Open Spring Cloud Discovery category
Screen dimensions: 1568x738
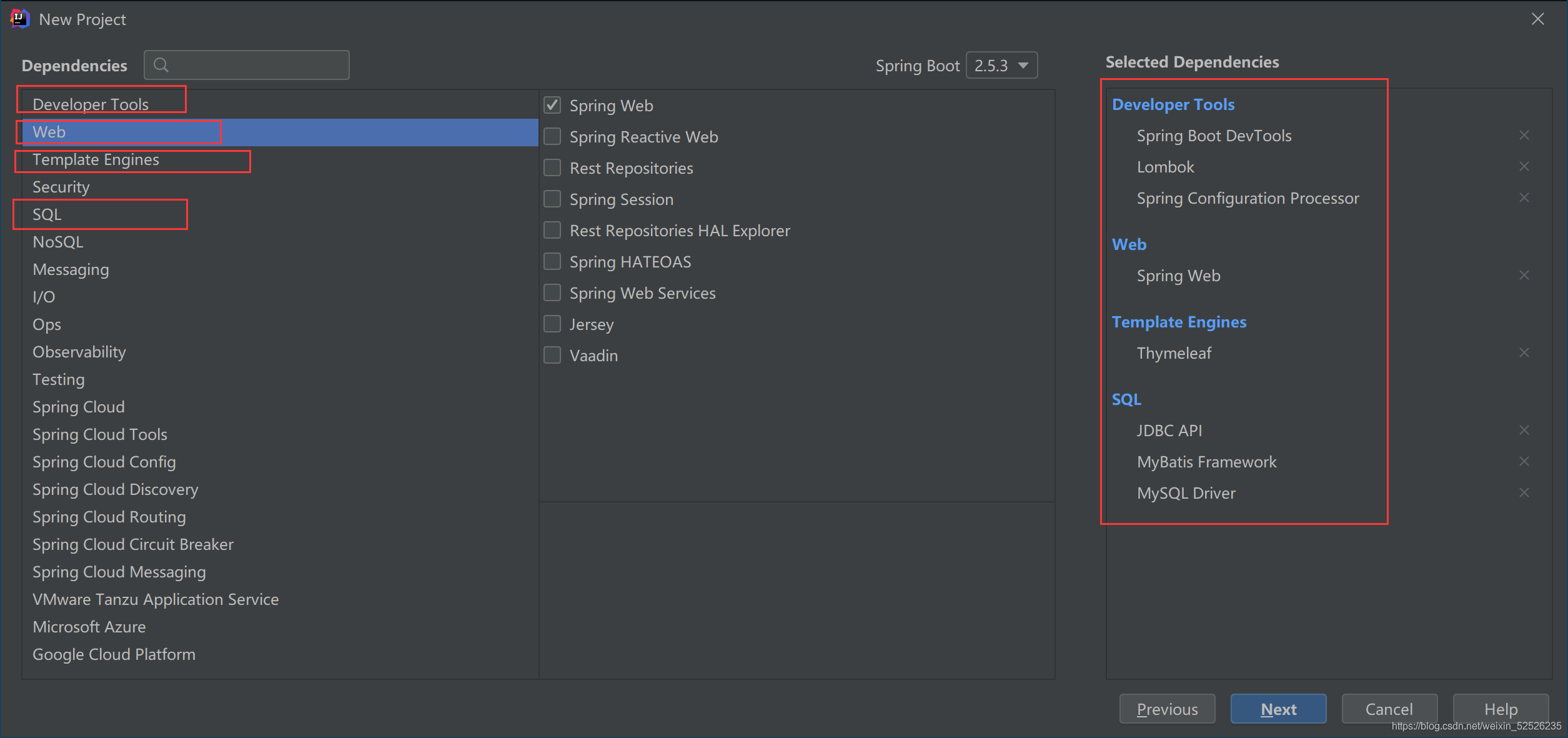(280, 489)
